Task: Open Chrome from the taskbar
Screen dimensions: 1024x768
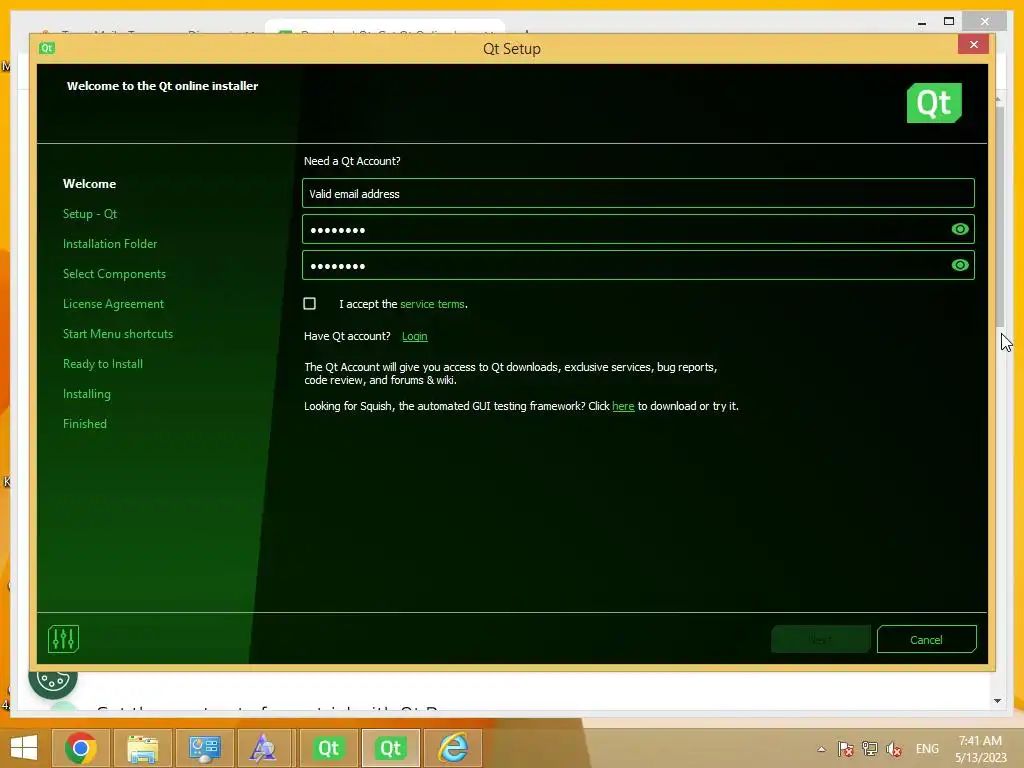Action: 80,748
